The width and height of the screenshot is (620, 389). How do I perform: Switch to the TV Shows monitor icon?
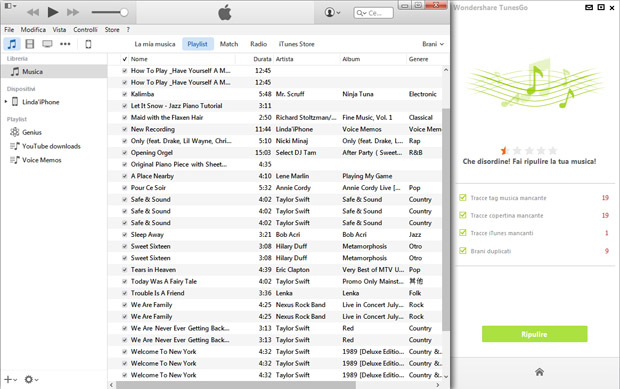coord(47,44)
